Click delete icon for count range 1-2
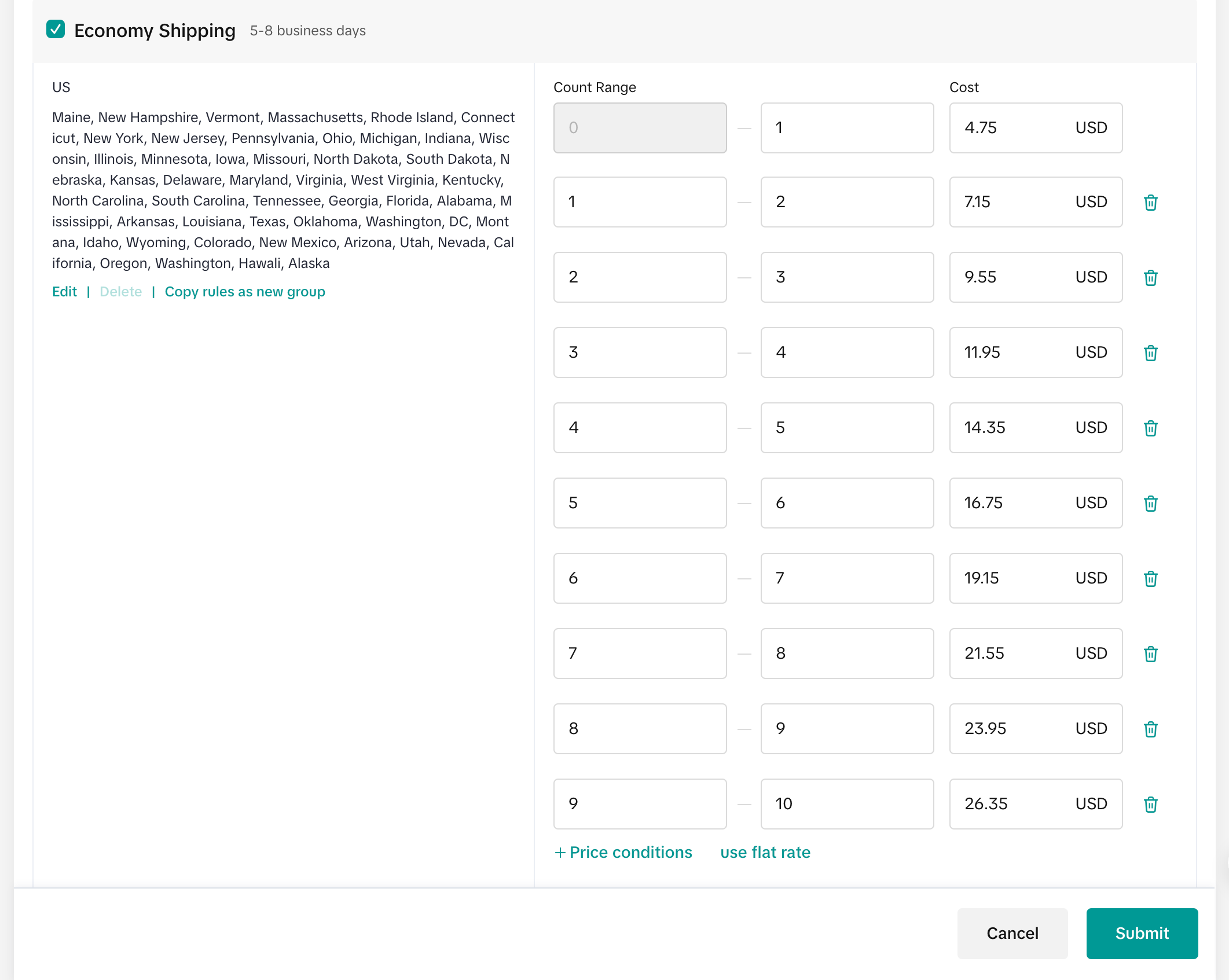The width and height of the screenshot is (1229, 980). click(1151, 202)
